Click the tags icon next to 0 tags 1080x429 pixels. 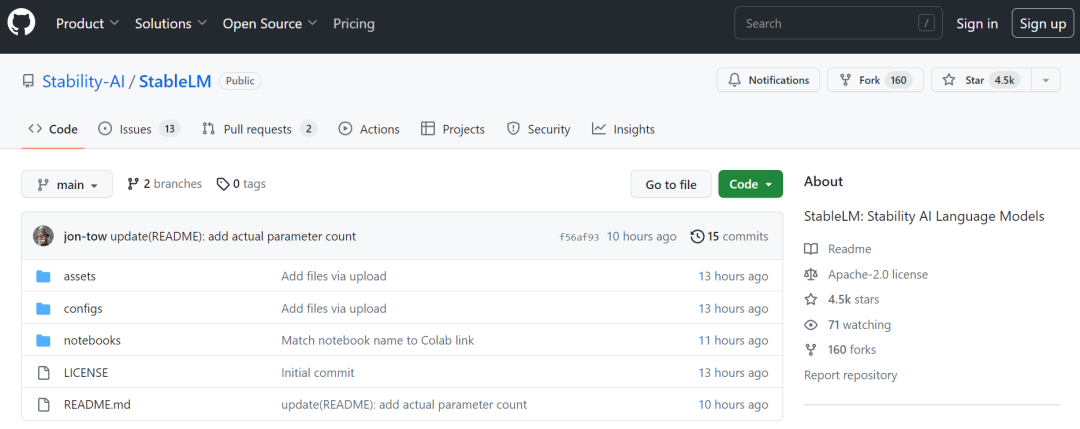click(x=223, y=184)
